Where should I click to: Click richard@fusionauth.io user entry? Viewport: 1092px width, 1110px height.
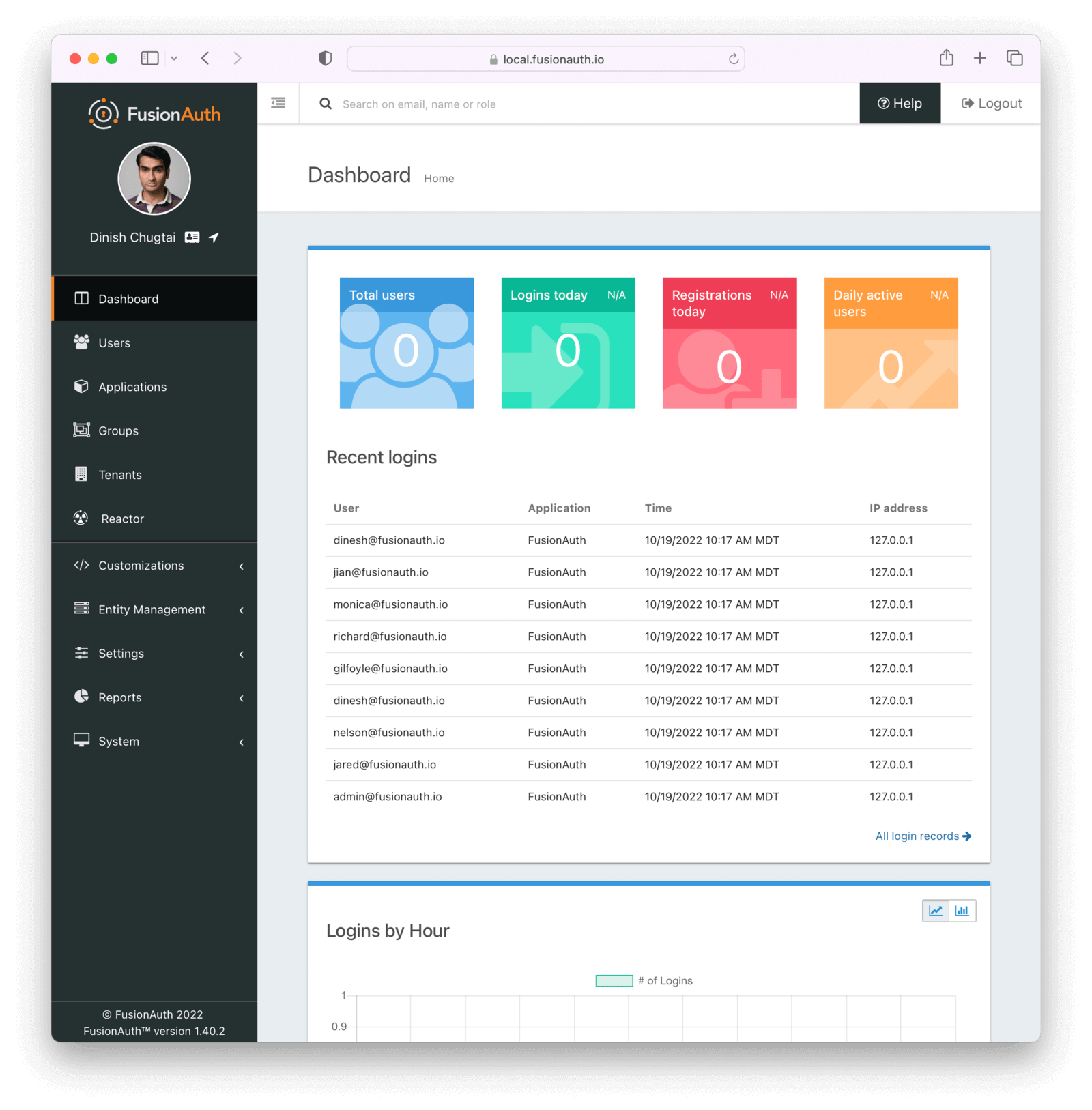coord(390,637)
